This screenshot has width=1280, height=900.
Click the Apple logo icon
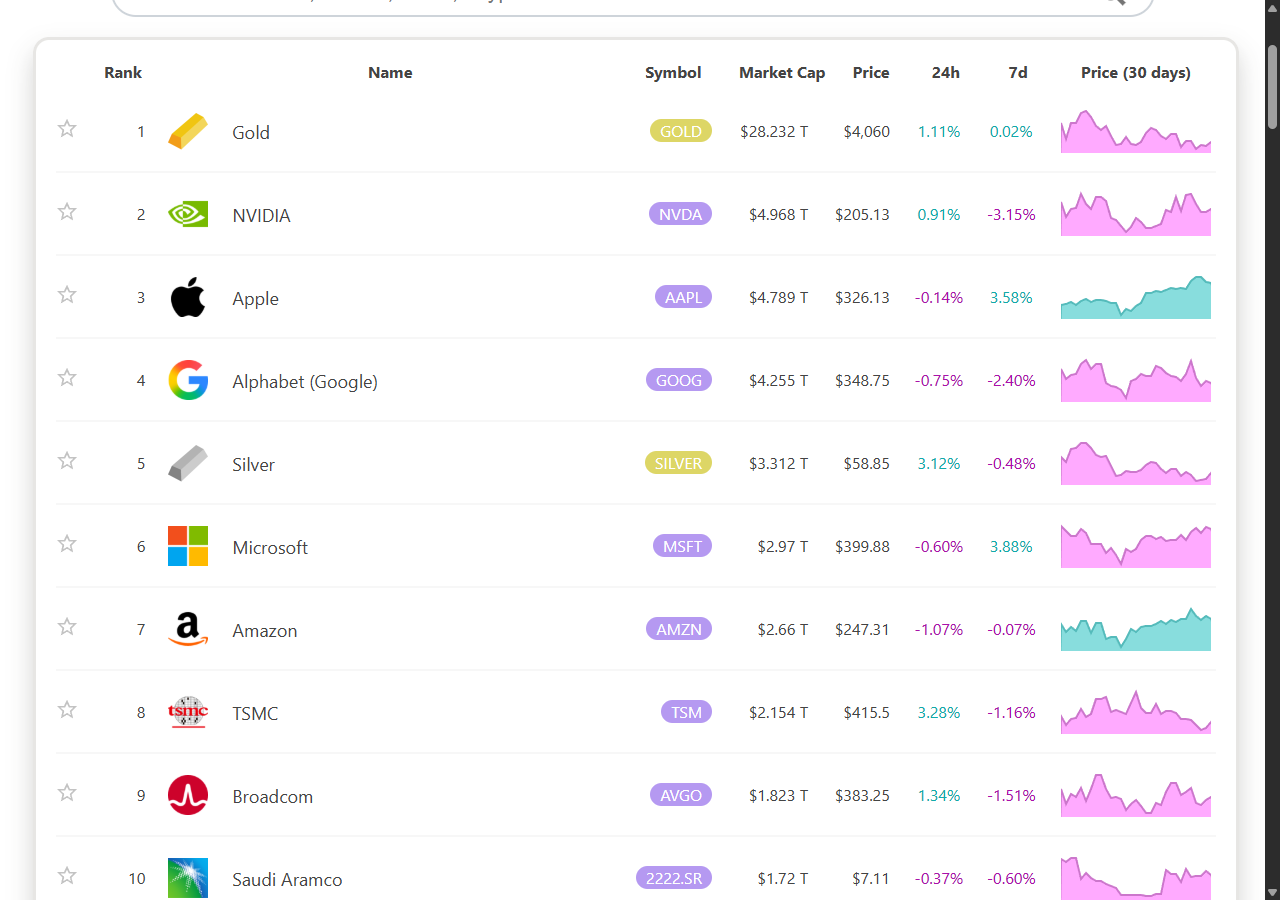(188, 298)
